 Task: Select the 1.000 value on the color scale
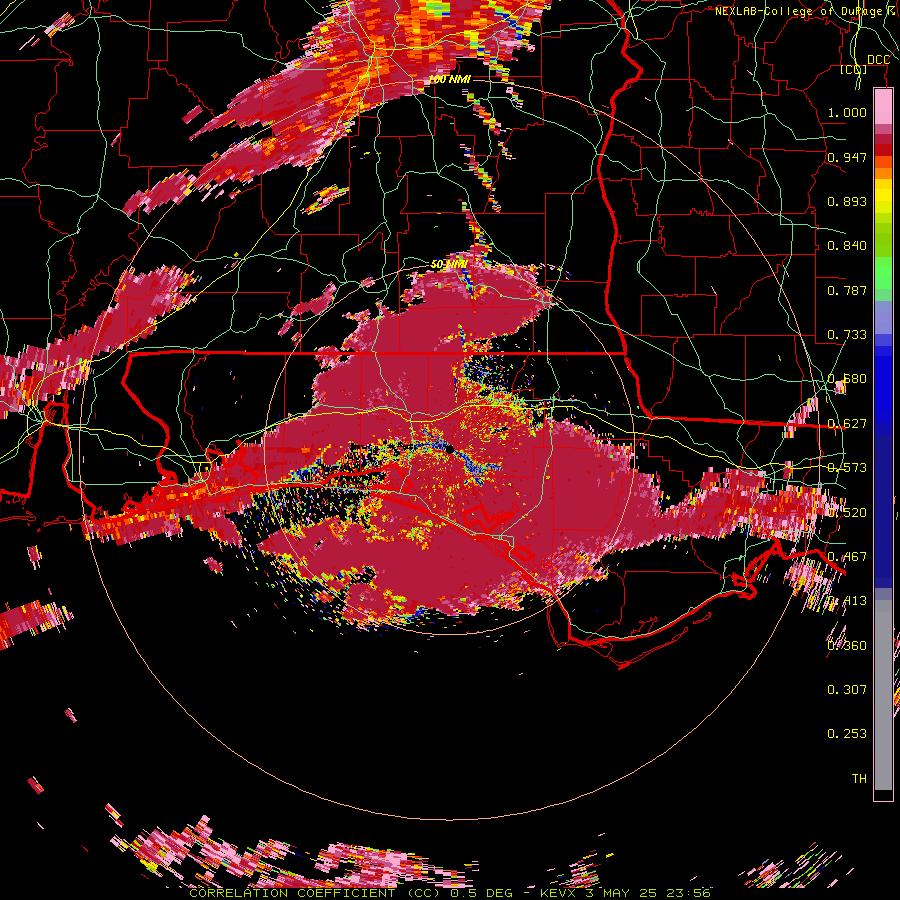[x=847, y=112]
